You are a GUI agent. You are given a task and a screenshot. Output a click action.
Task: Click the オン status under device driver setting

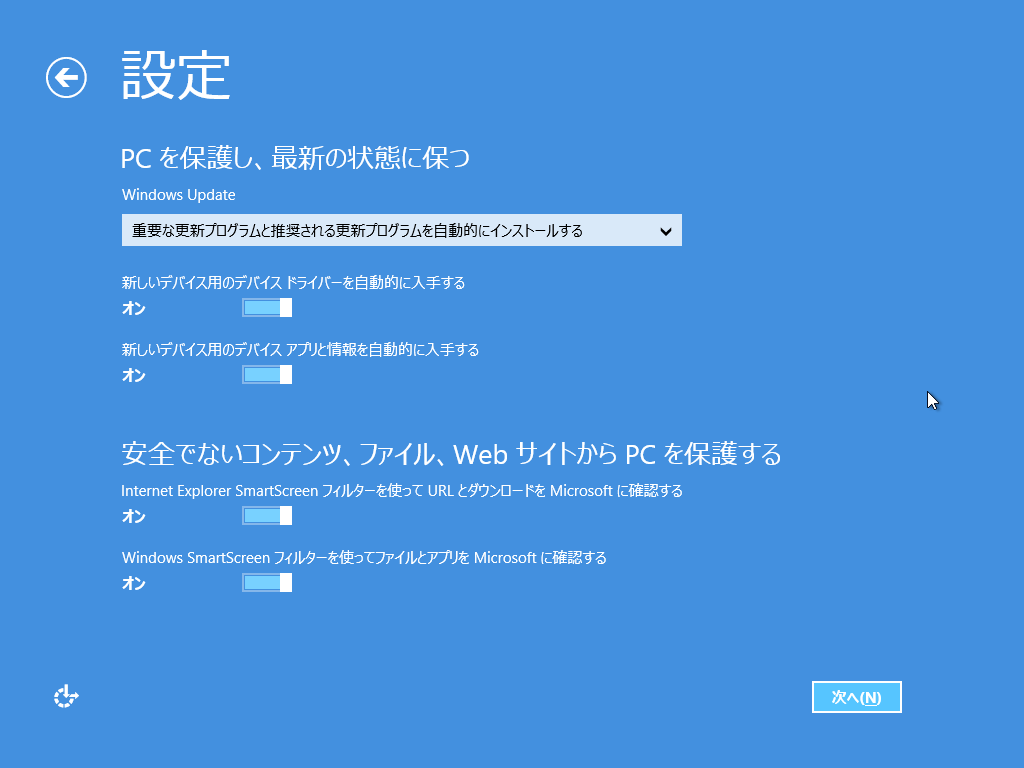(133, 309)
